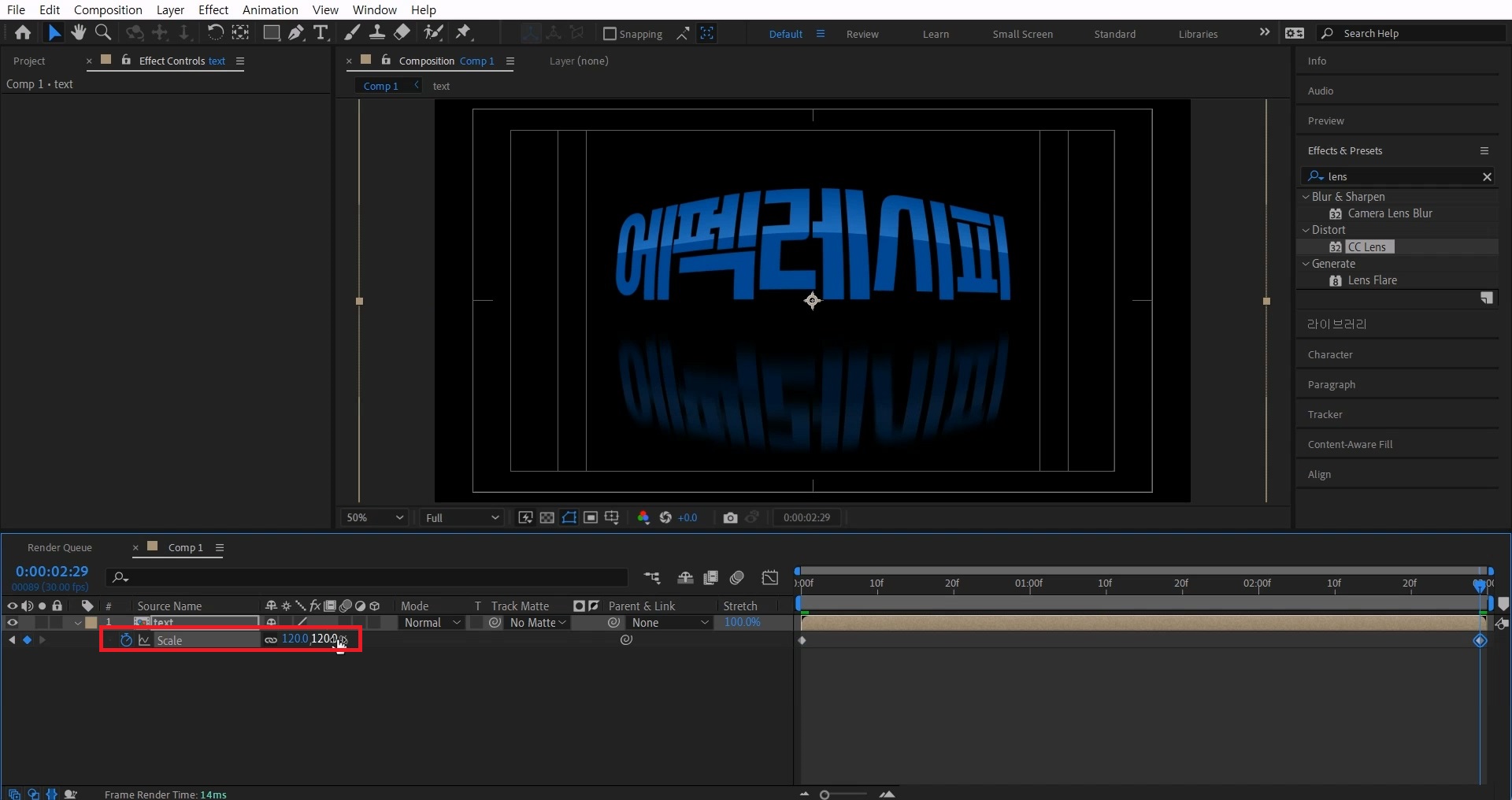This screenshot has height=800, width=1512.
Task: Switch to Review workspace
Action: pyautogui.click(x=862, y=34)
